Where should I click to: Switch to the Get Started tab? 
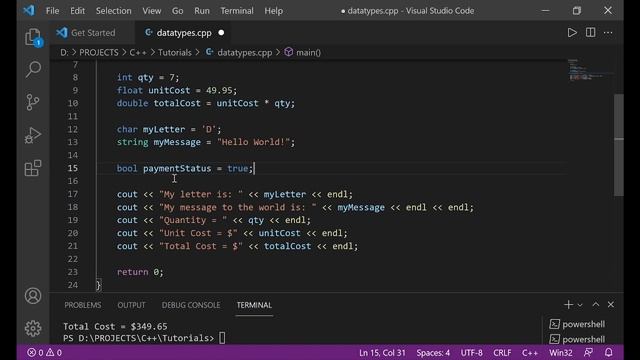click(93, 33)
